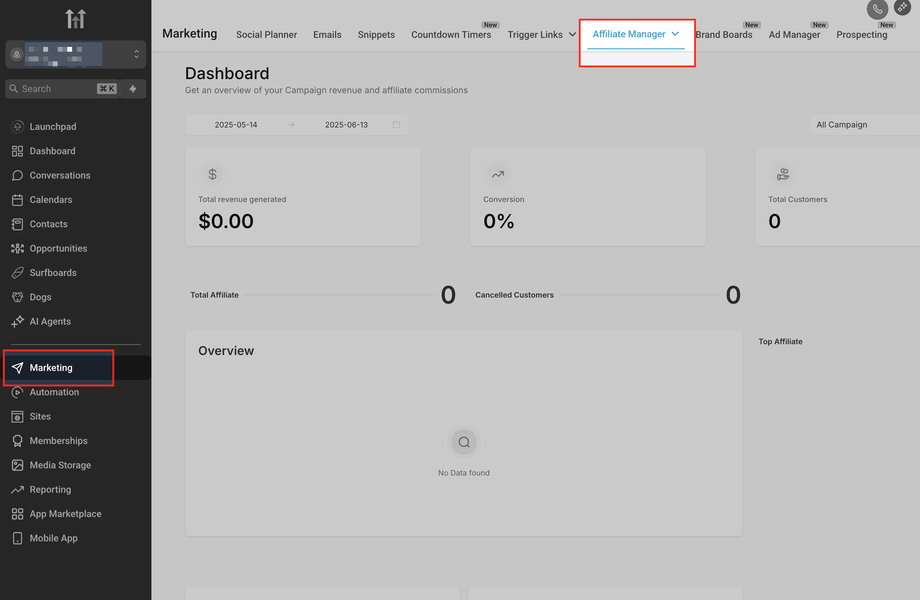The width and height of the screenshot is (920, 600).
Task: Switch to the Ad Manager tab
Action: pos(794,35)
